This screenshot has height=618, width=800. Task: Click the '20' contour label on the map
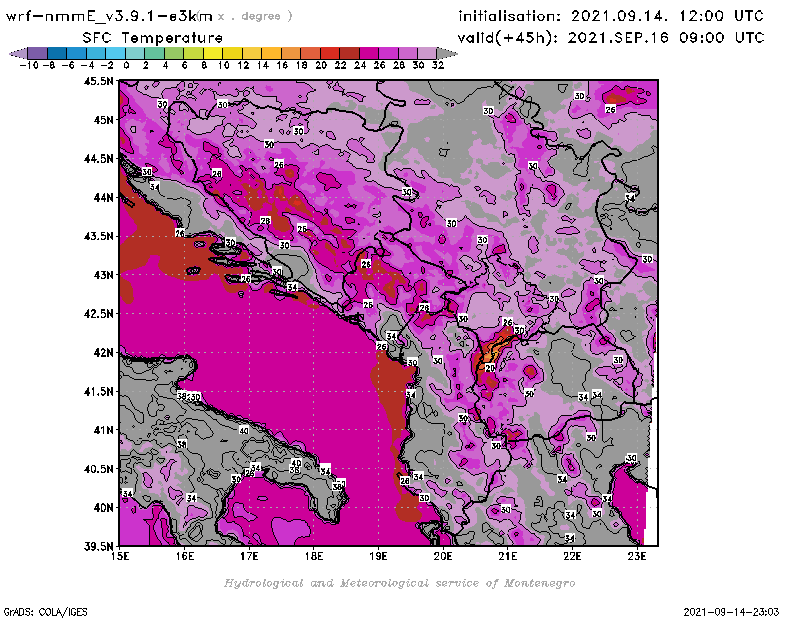(490, 368)
